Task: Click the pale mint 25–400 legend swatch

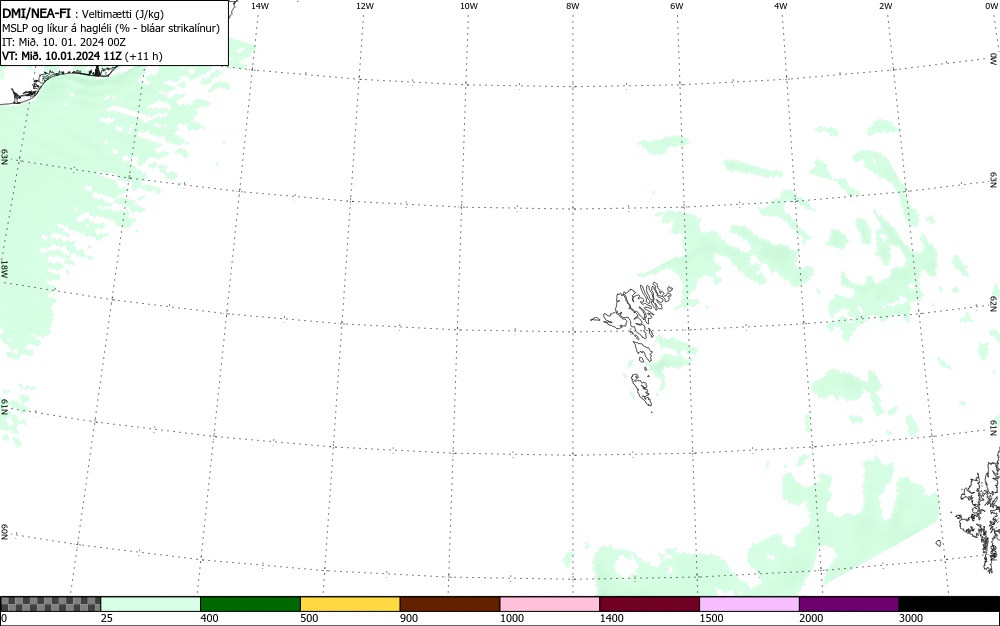Action: pyautogui.click(x=151, y=604)
